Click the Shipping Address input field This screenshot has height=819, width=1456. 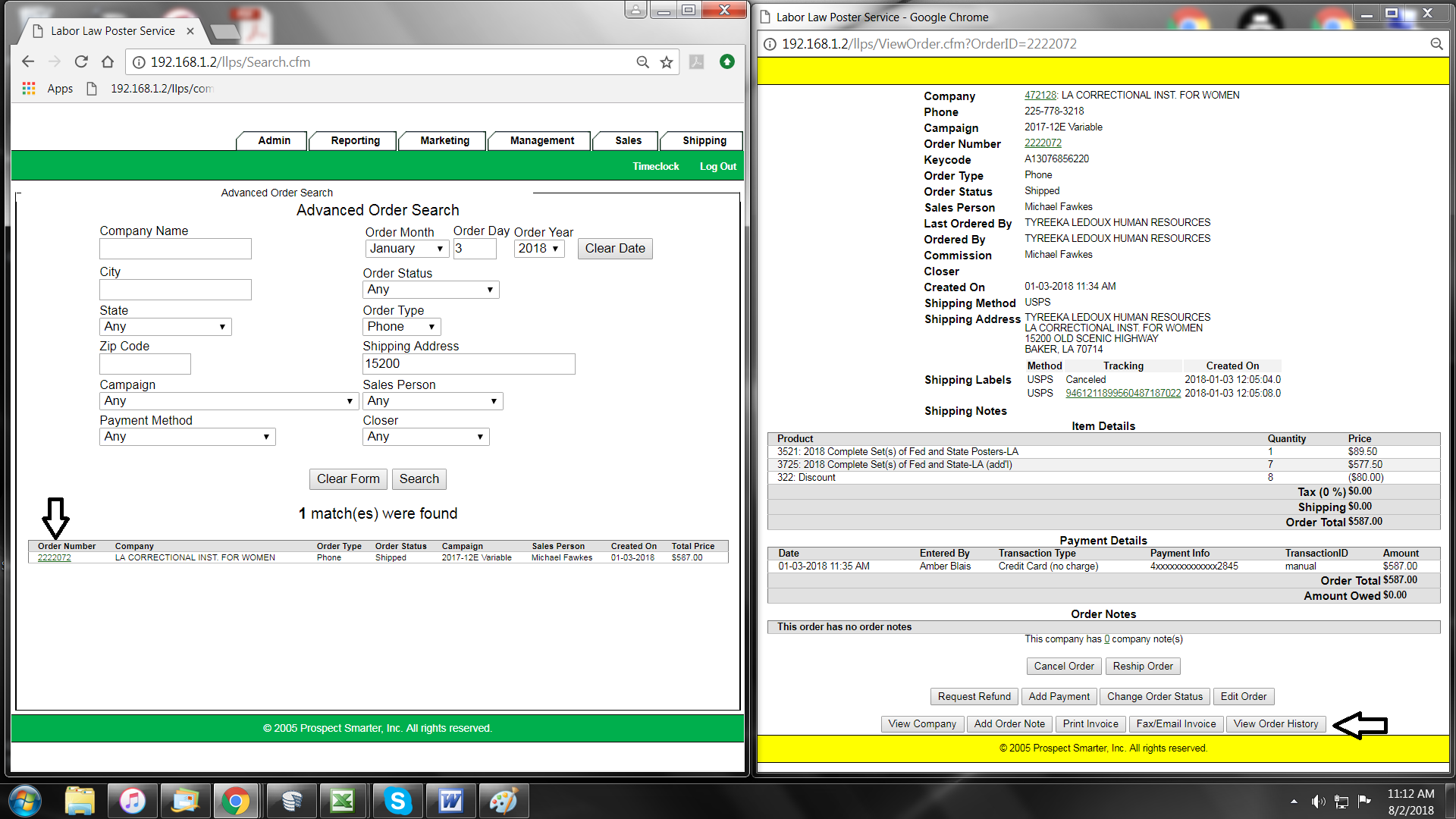pyautogui.click(x=469, y=364)
